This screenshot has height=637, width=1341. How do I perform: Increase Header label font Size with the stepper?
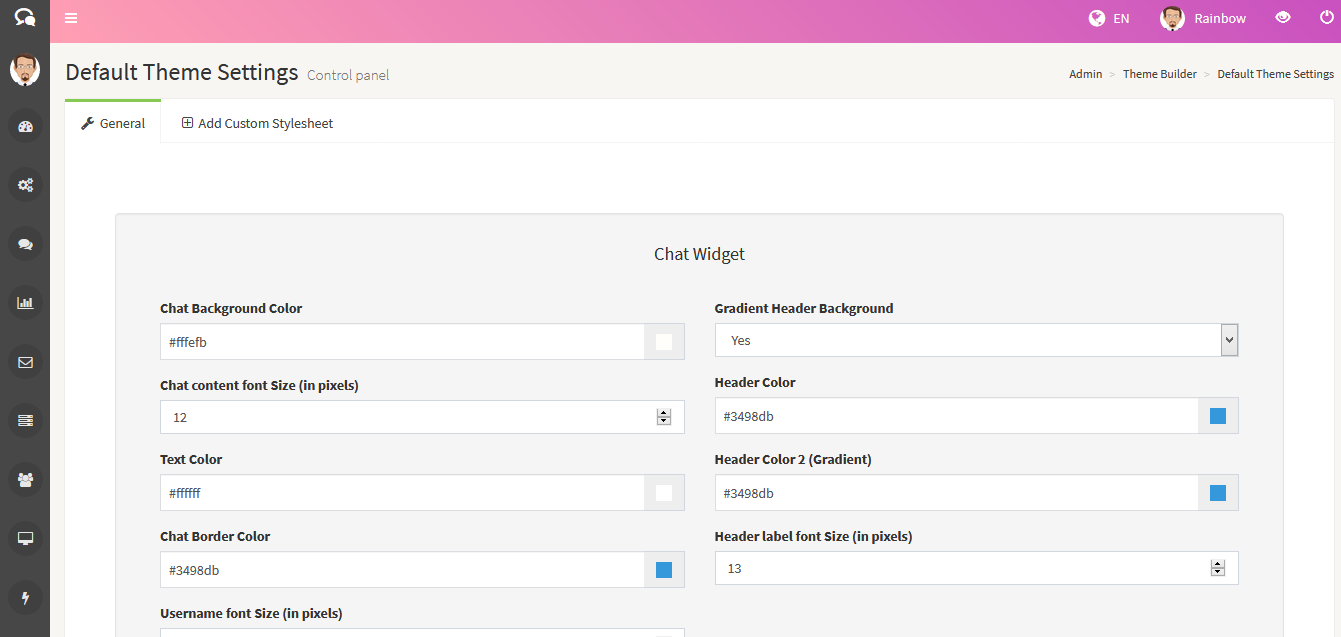click(1217, 563)
